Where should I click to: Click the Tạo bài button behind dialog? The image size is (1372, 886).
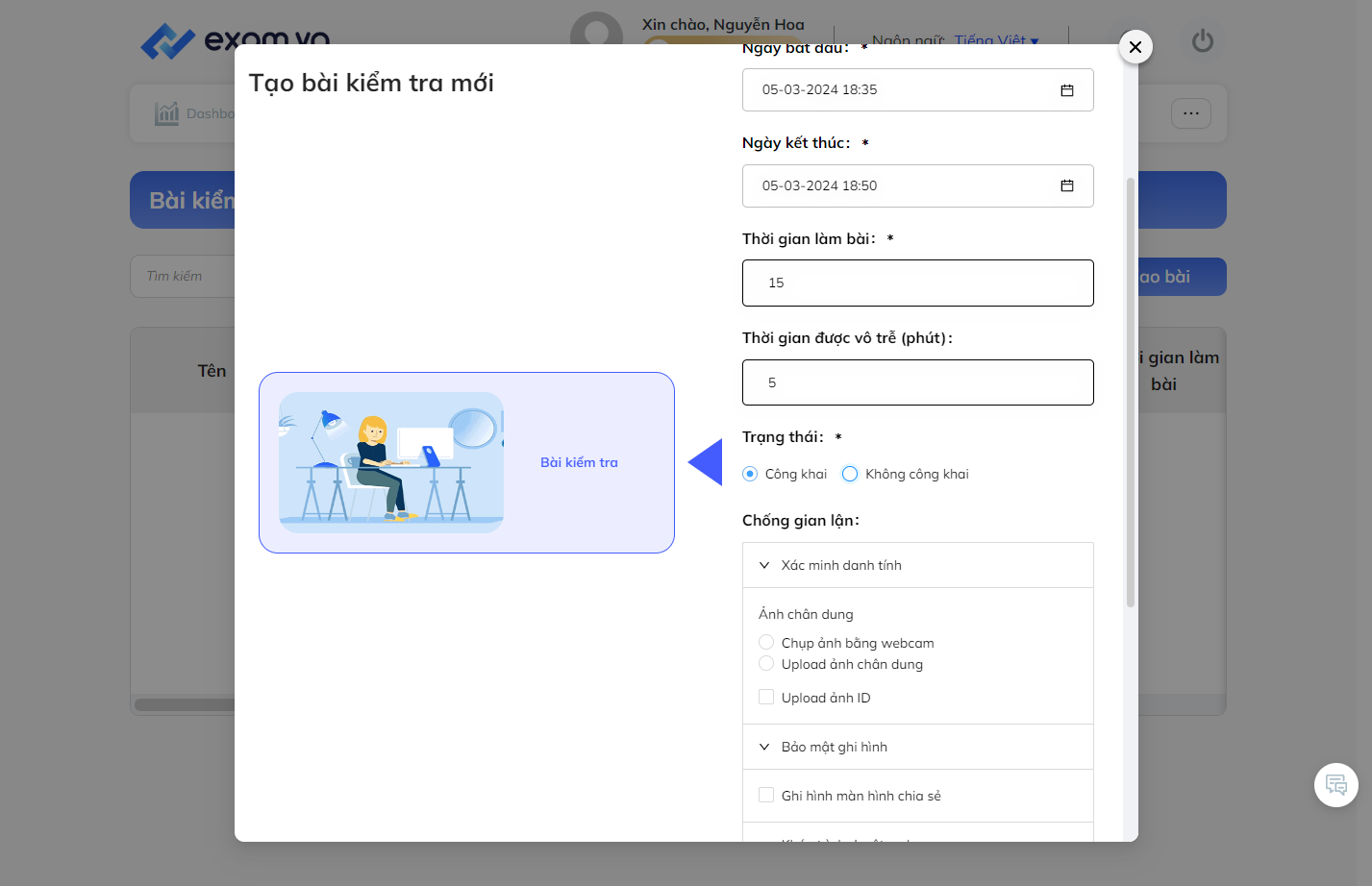point(1182,277)
